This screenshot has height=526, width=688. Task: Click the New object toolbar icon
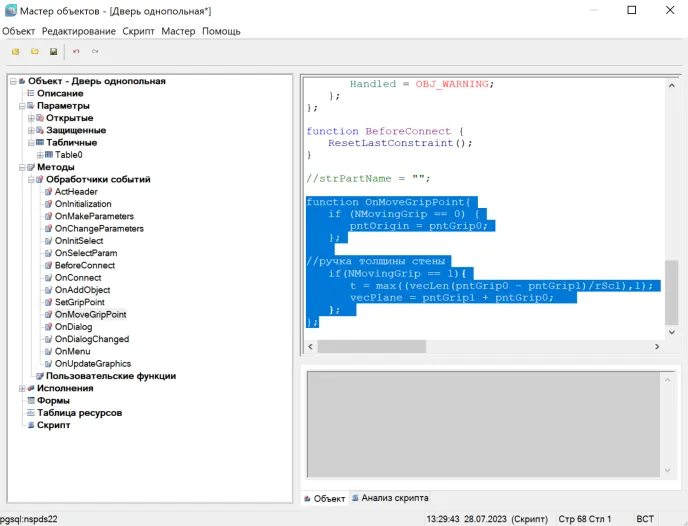(15, 51)
